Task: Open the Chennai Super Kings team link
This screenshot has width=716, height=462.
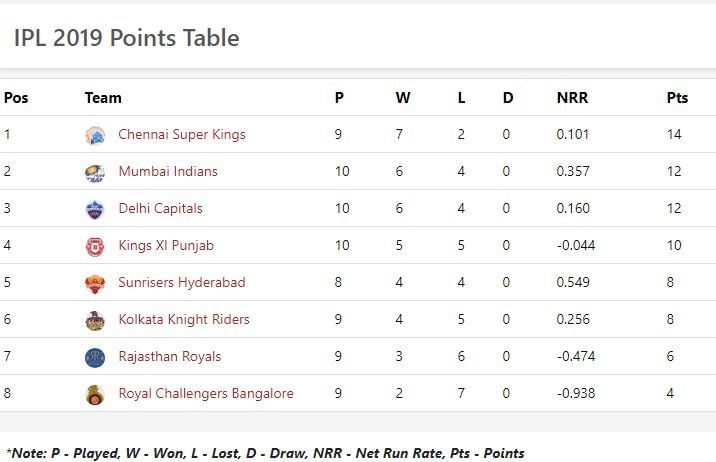Action: coord(181,134)
